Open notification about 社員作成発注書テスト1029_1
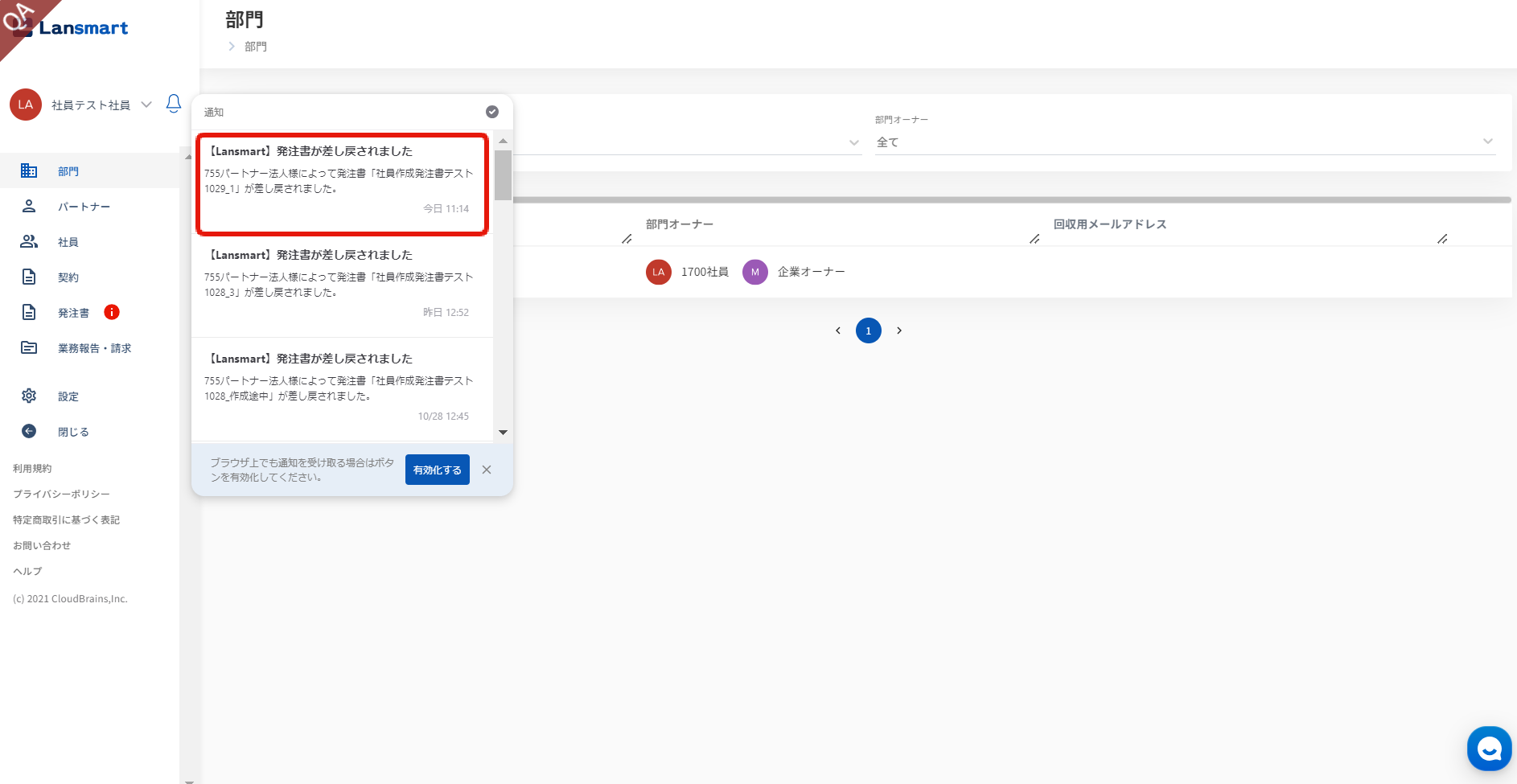The image size is (1517, 784). coord(343,184)
